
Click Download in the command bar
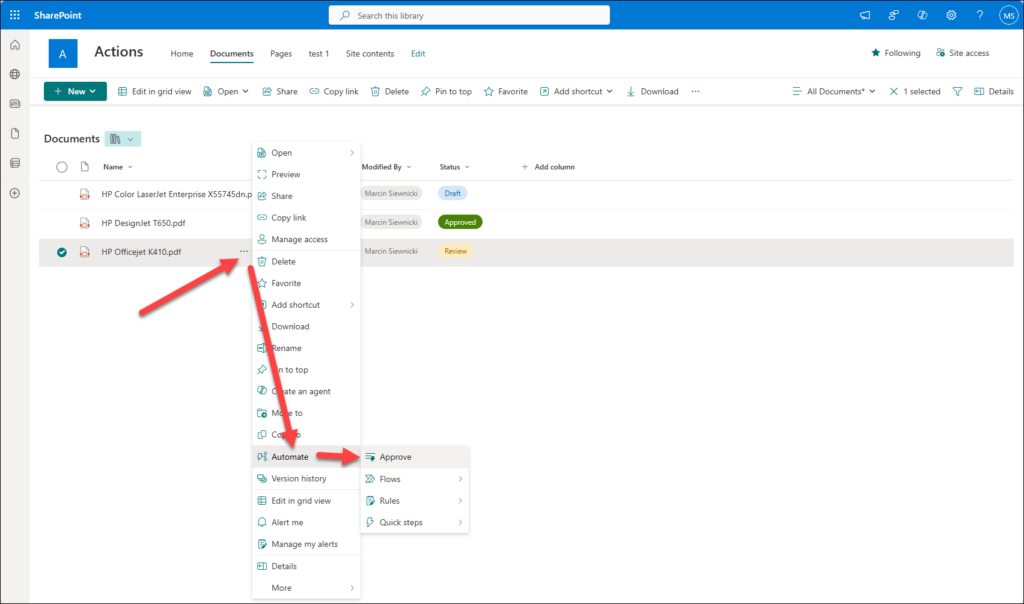pos(652,91)
